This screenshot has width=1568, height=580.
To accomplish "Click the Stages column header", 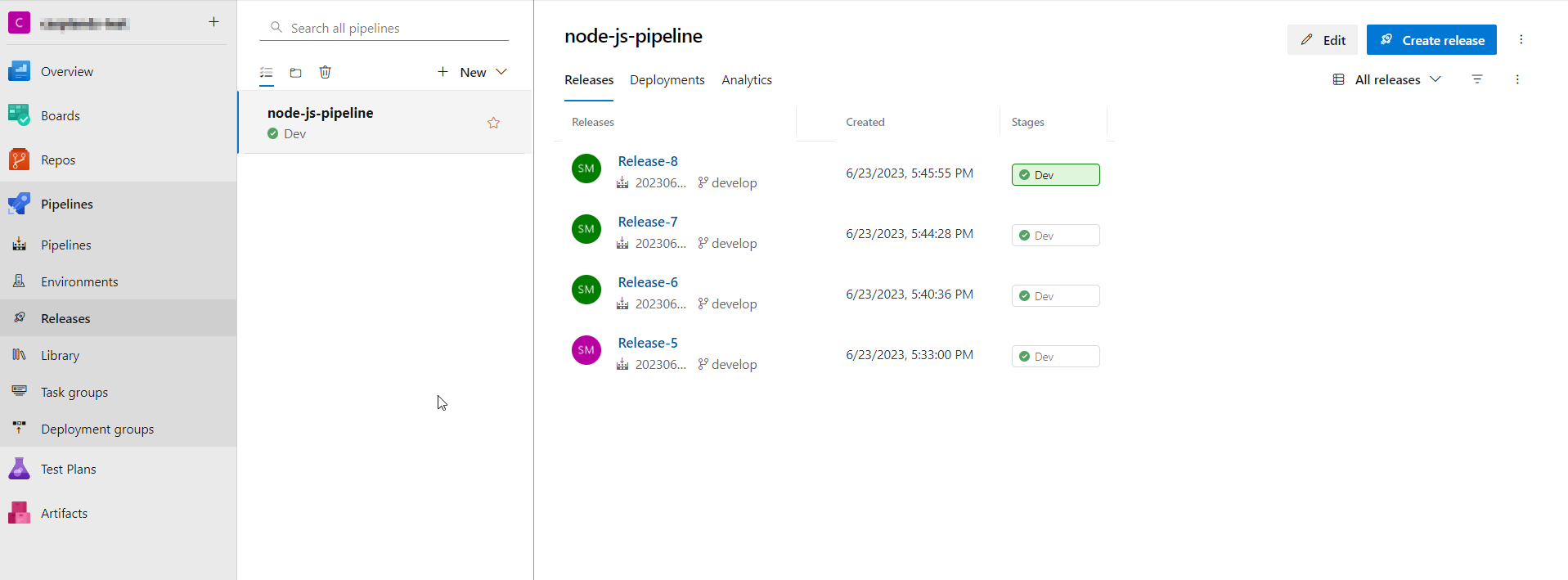I will [1028, 122].
